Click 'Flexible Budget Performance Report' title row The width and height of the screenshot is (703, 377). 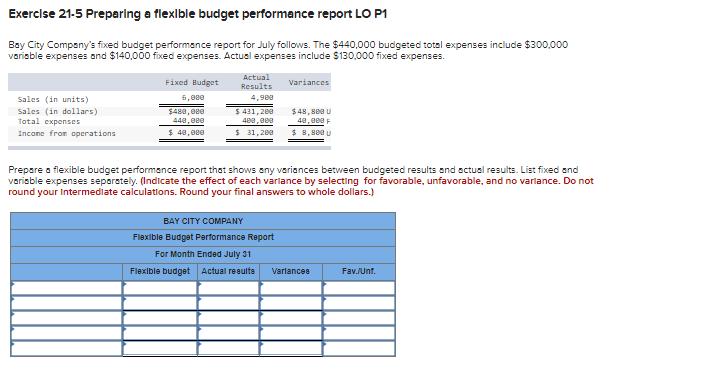tap(203, 237)
